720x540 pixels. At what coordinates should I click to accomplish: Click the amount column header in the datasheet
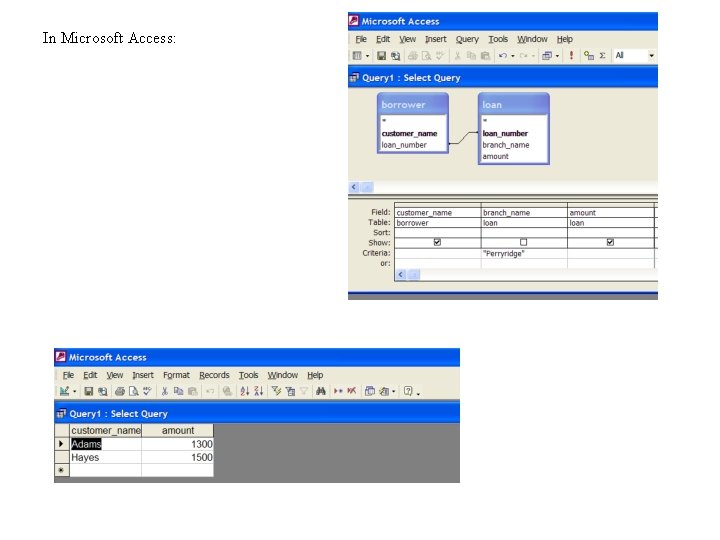point(178,430)
